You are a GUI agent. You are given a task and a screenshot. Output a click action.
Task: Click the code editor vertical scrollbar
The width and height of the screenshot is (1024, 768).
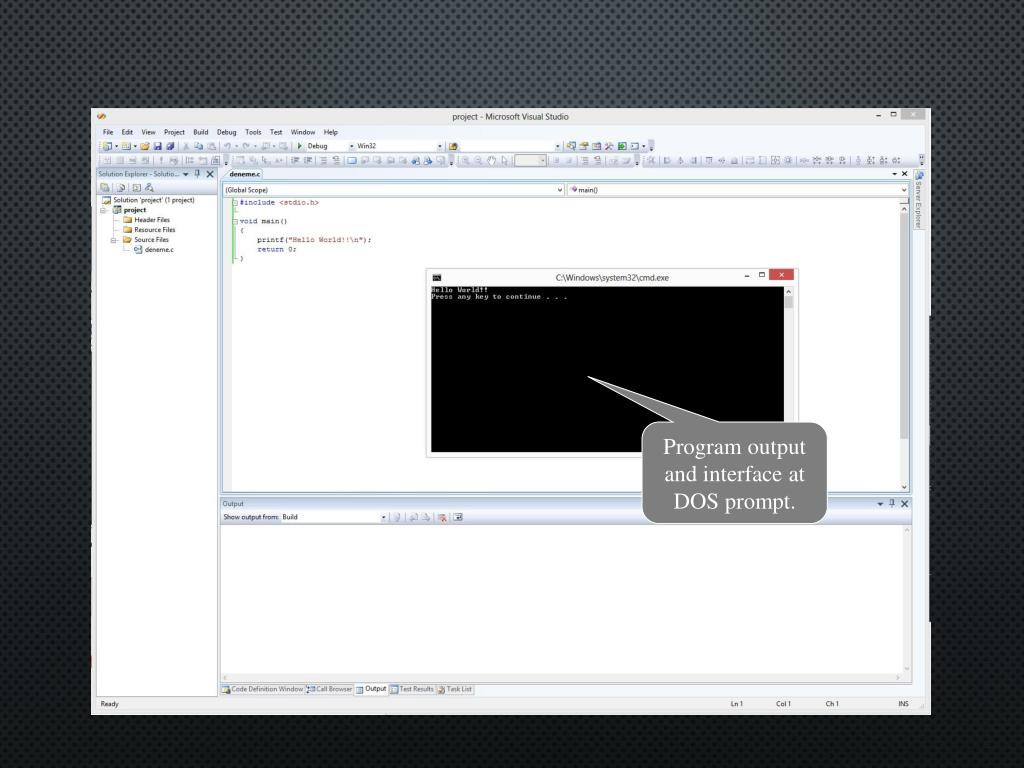[904, 345]
